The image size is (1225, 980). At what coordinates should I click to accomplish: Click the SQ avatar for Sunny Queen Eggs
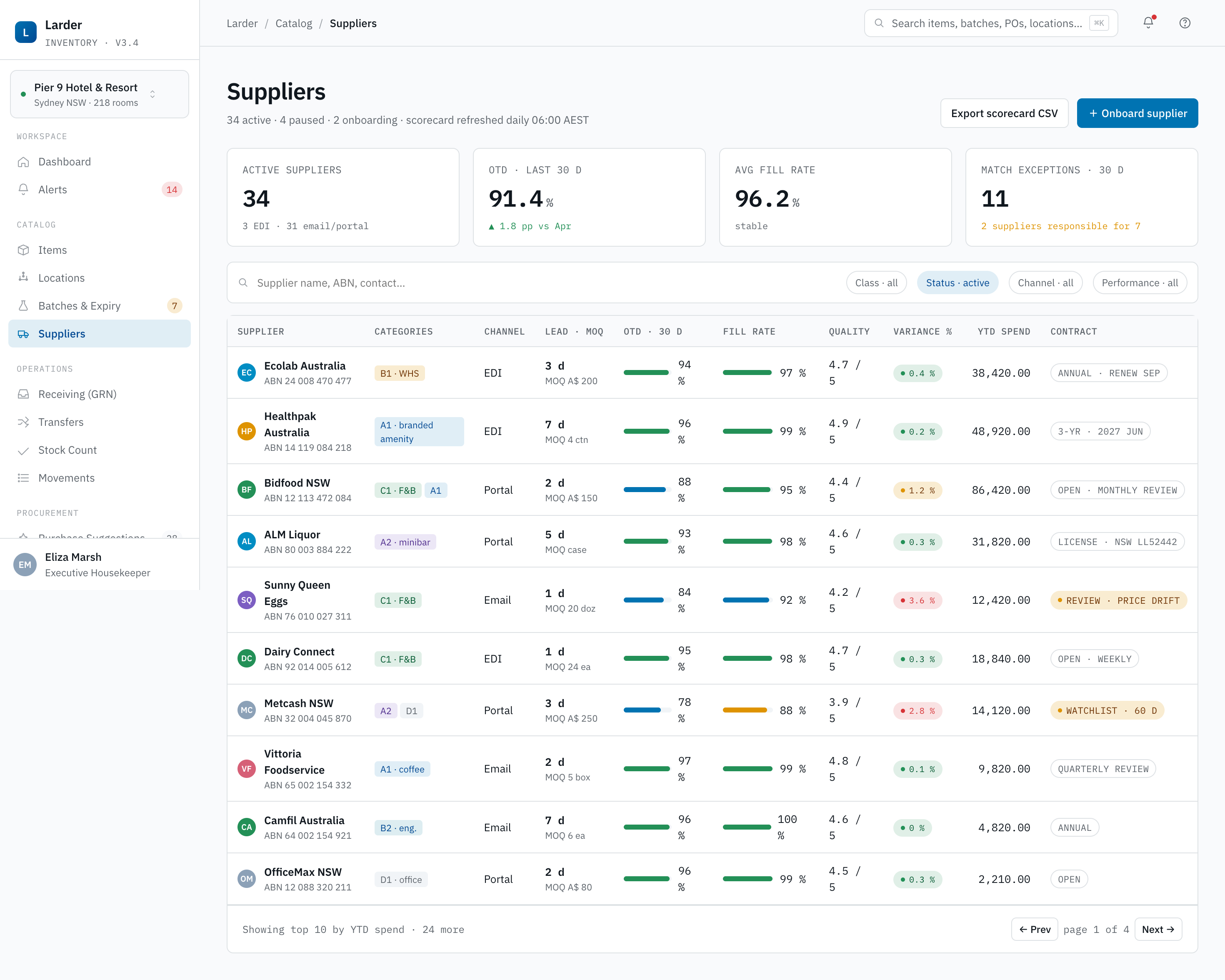(247, 600)
